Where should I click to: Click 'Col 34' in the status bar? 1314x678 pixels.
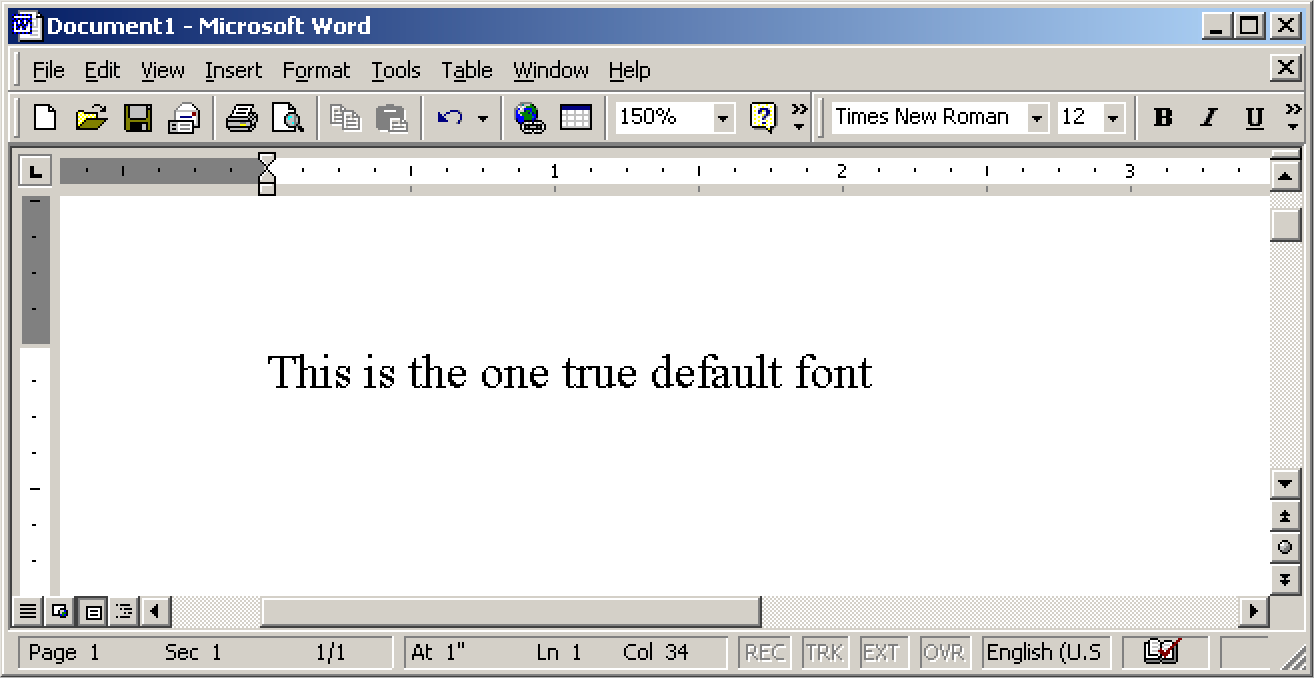656,653
